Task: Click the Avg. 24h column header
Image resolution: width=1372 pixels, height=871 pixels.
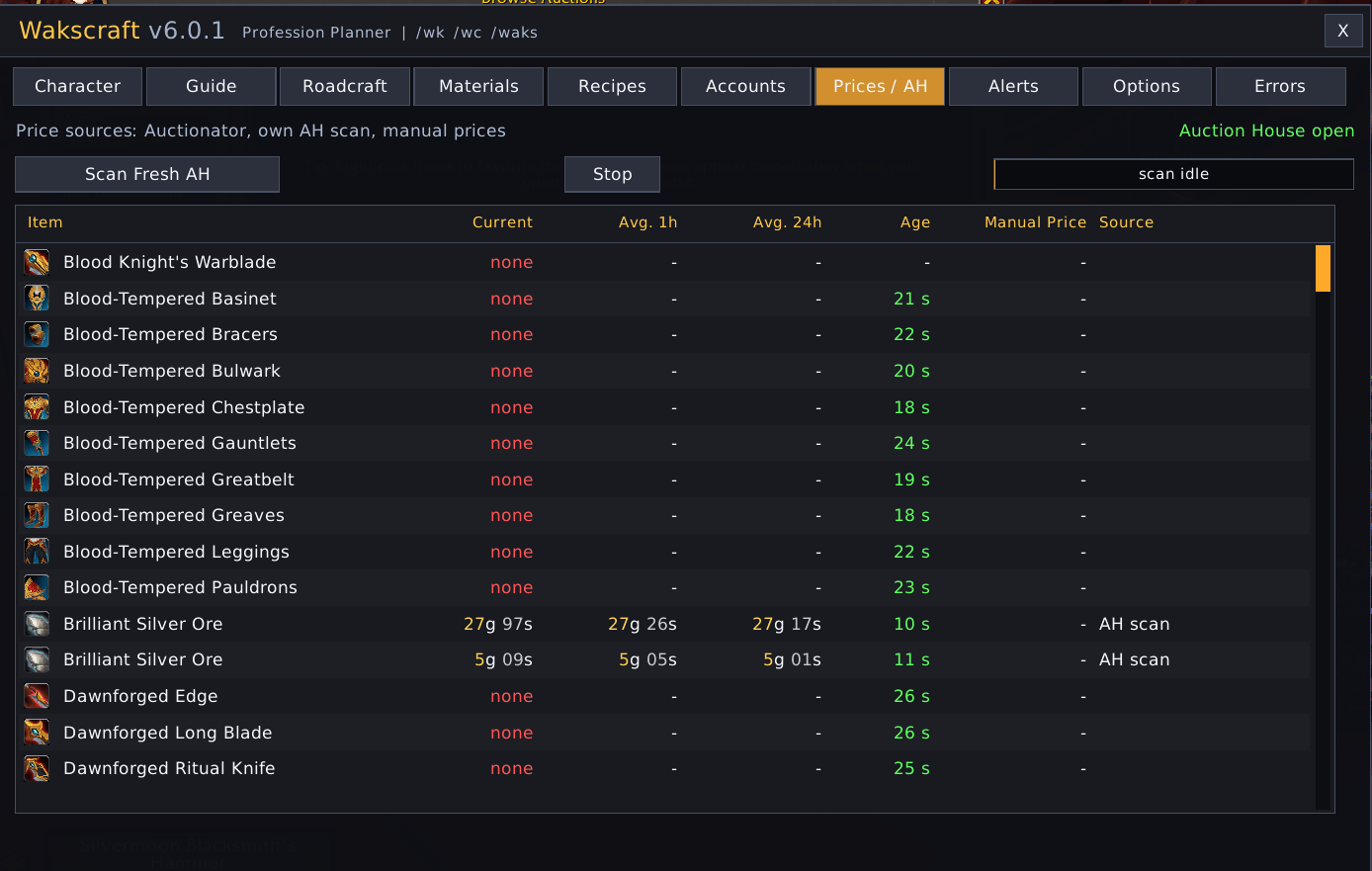Action: pyautogui.click(x=787, y=222)
